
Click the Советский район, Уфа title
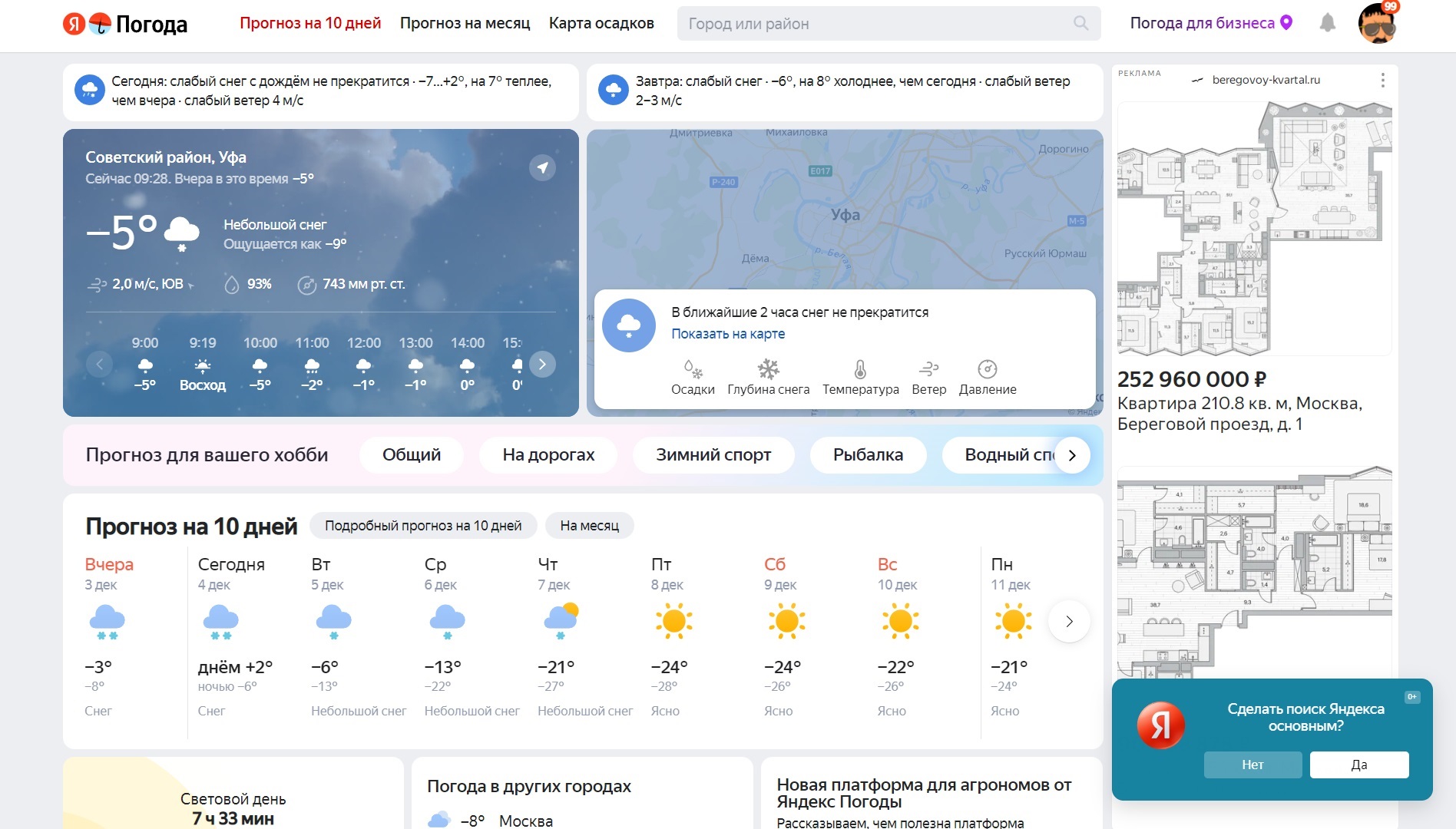point(166,157)
